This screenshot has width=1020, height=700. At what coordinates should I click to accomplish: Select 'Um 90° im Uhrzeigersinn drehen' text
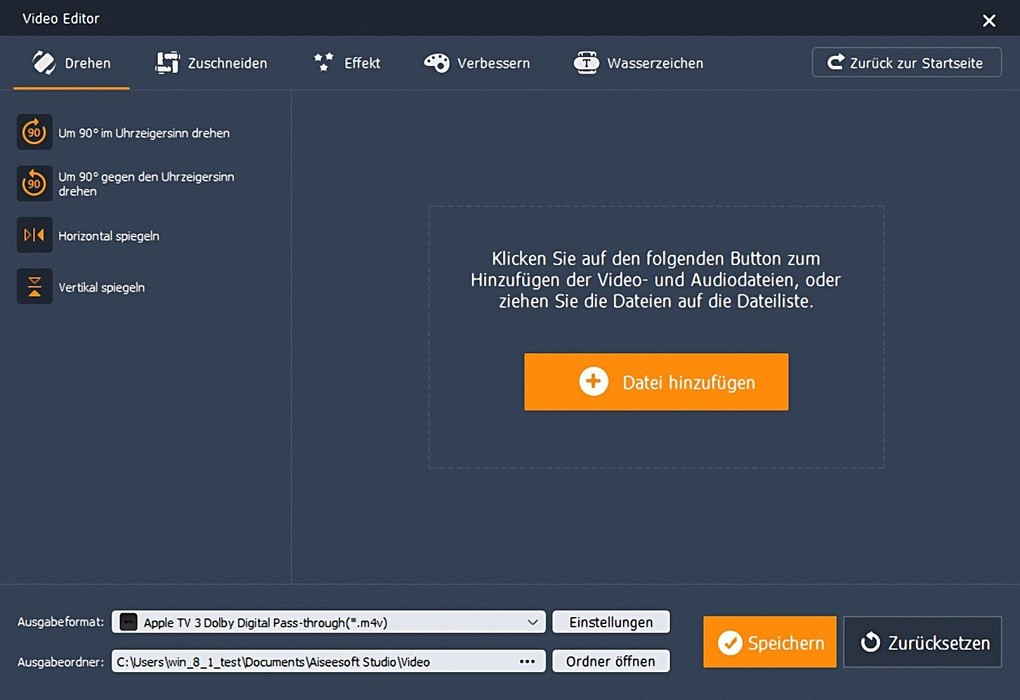144,133
